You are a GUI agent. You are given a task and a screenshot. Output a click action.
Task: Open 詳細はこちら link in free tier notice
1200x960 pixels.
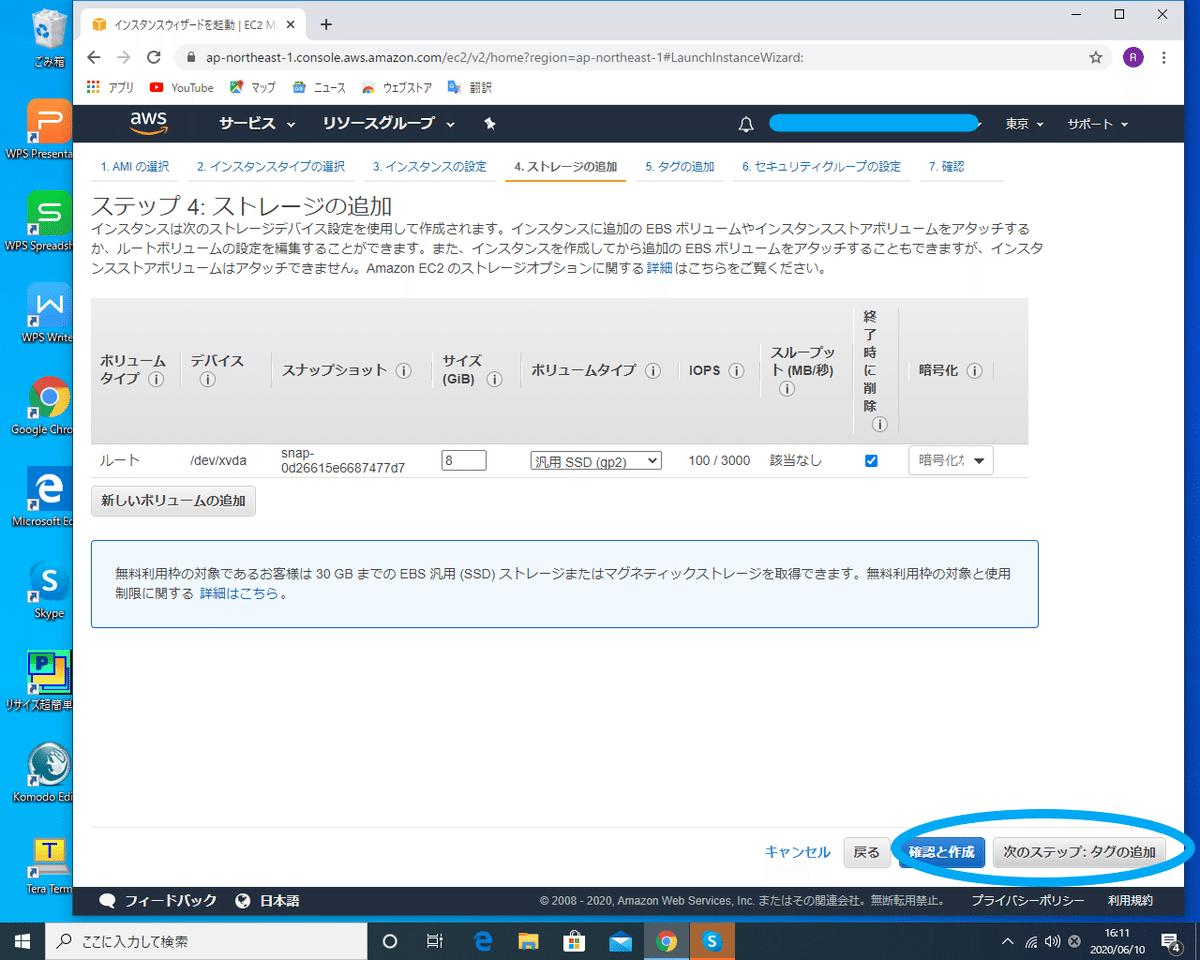[x=239, y=593]
